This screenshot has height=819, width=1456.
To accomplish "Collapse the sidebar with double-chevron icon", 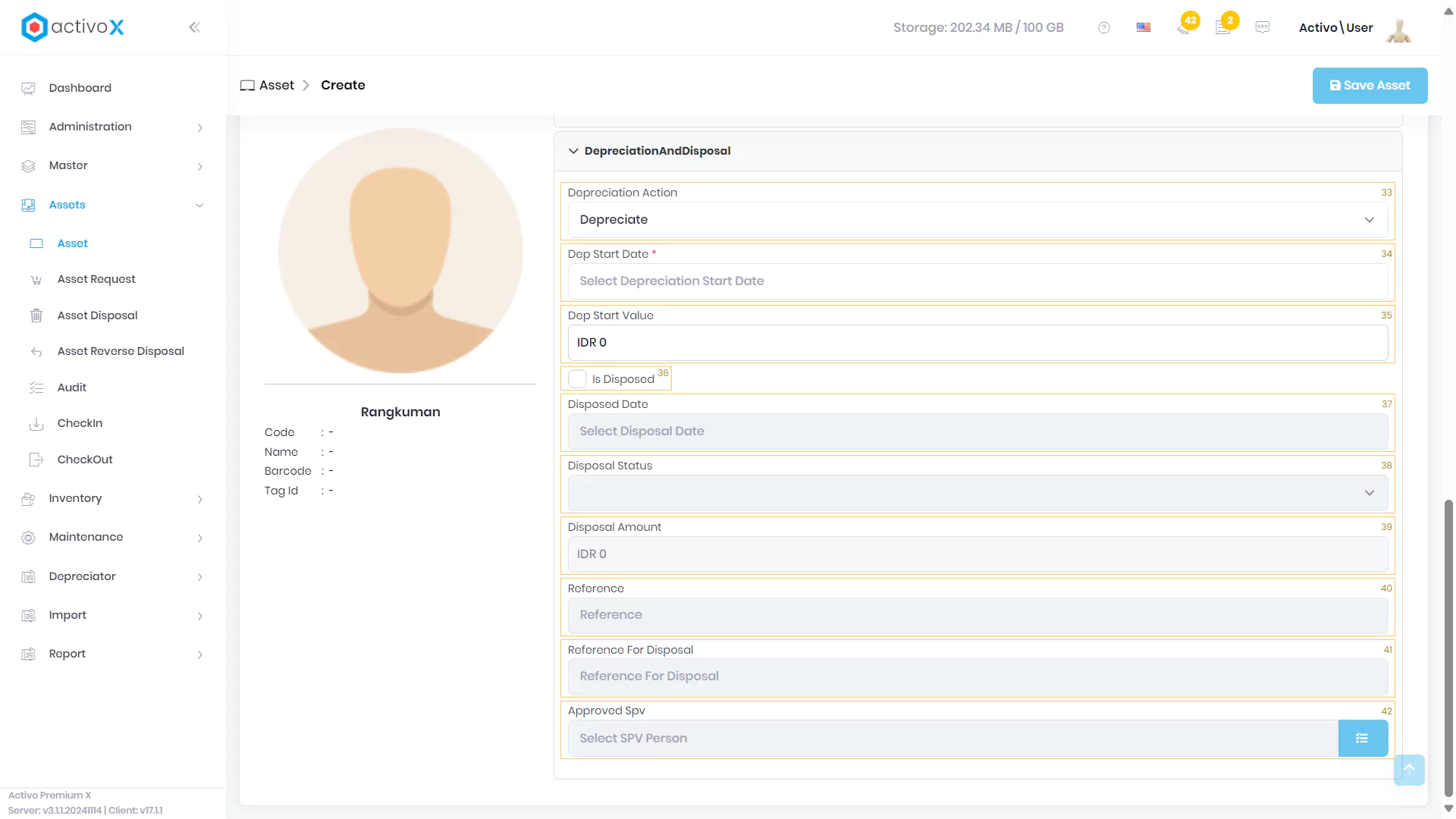I will pyautogui.click(x=194, y=27).
